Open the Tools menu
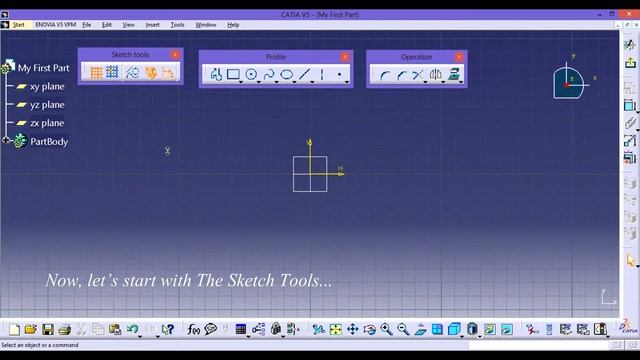 click(x=177, y=25)
